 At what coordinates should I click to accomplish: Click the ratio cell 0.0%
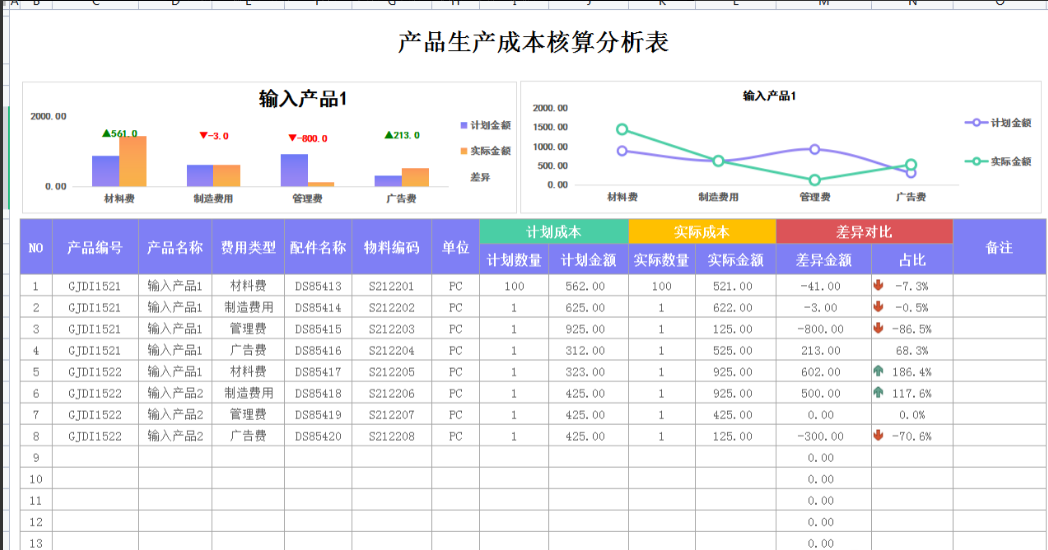(x=912, y=414)
